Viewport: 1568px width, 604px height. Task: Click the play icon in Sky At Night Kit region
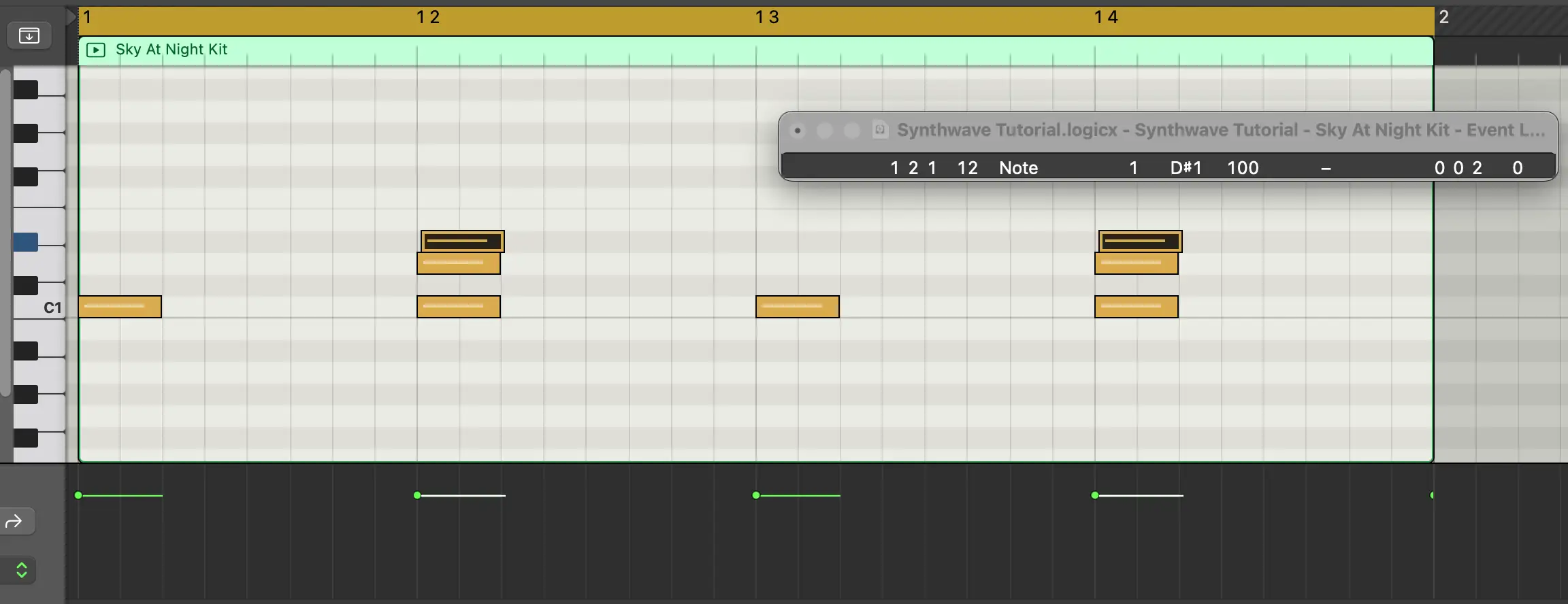(96, 50)
